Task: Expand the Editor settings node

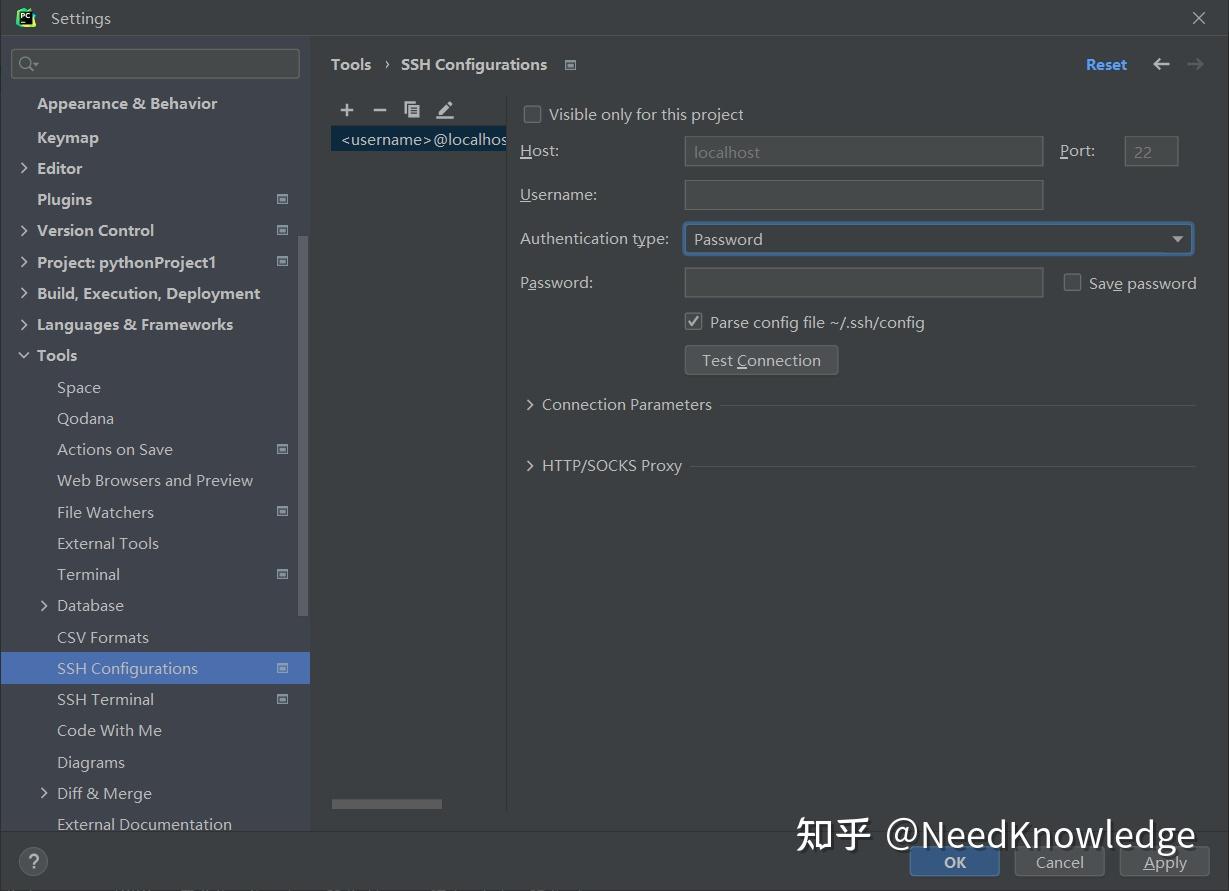Action: 24,168
